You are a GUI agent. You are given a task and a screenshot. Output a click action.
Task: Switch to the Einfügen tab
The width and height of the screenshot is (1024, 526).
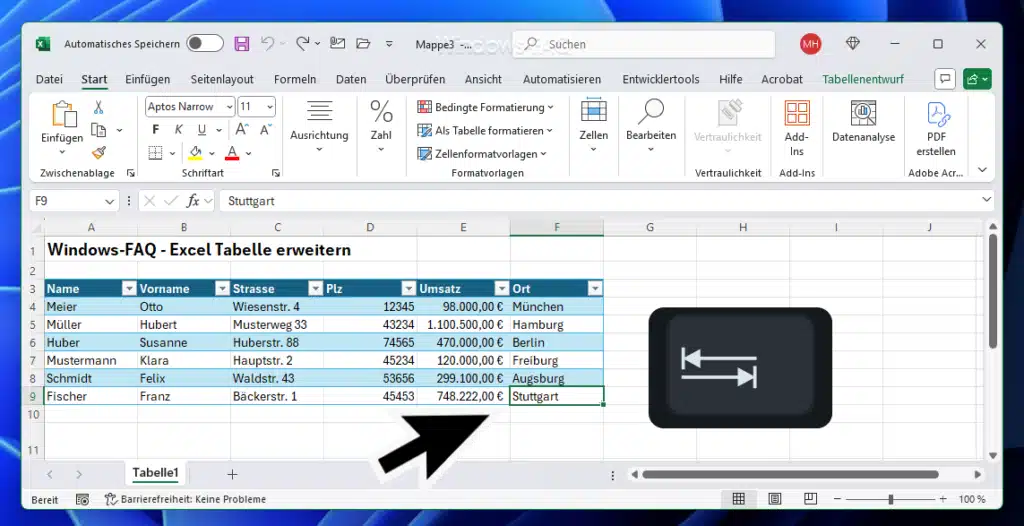148,79
